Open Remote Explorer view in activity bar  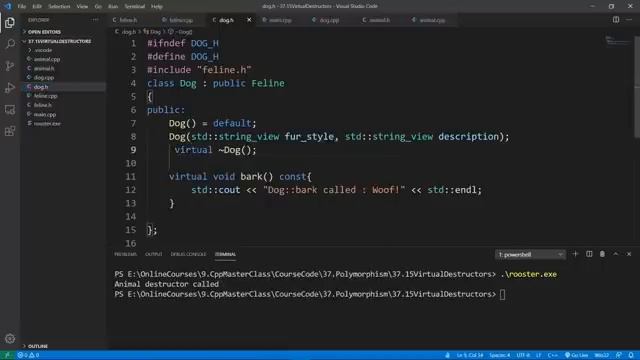(10, 109)
